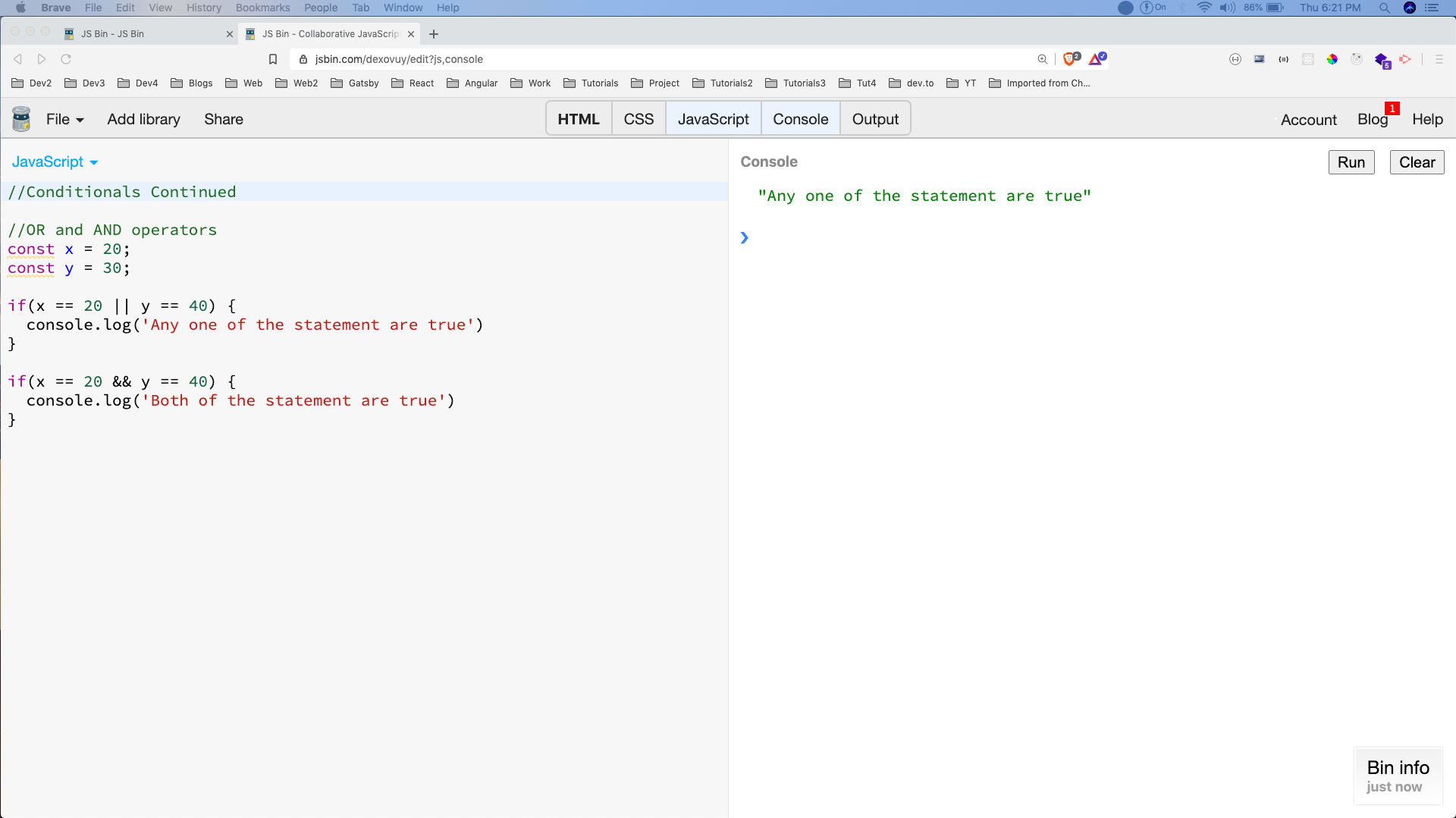Open the Dev2 bookmarks folder
1456x818 pixels.
tap(32, 83)
